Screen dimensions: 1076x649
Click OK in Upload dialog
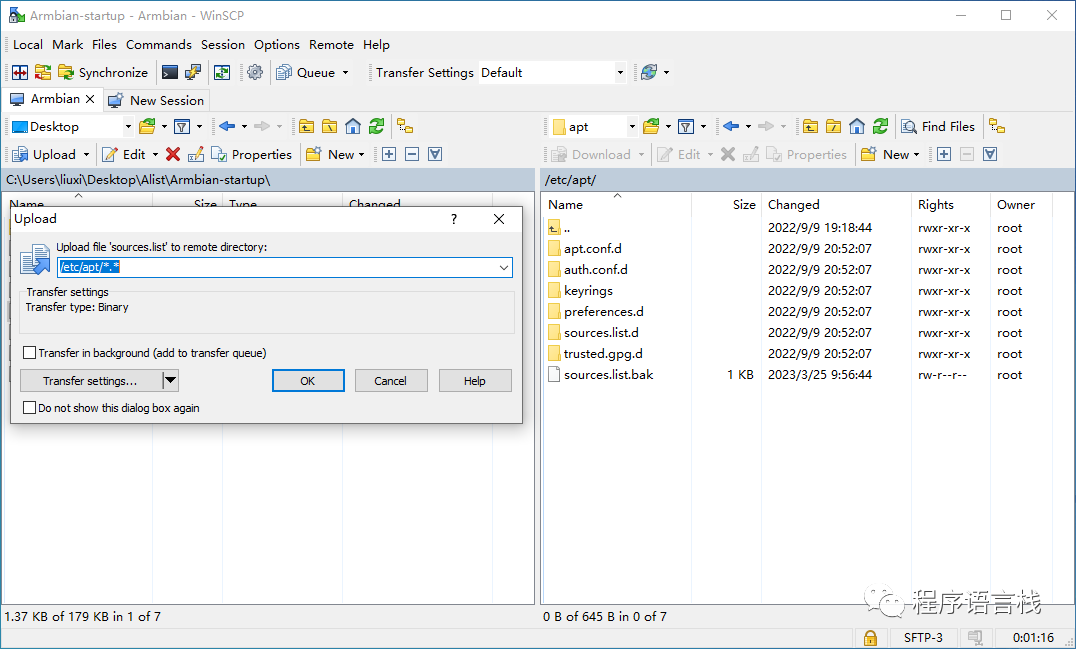pos(308,381)
